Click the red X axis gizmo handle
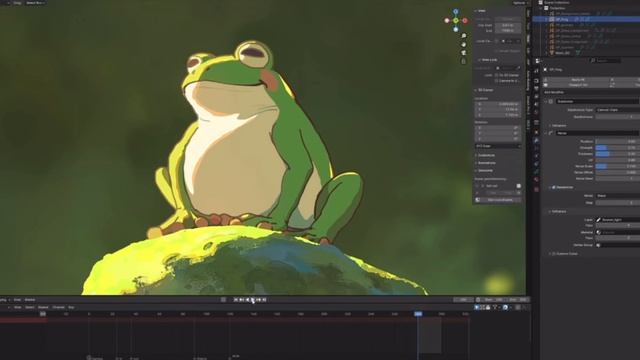 (x=464, y=20)
